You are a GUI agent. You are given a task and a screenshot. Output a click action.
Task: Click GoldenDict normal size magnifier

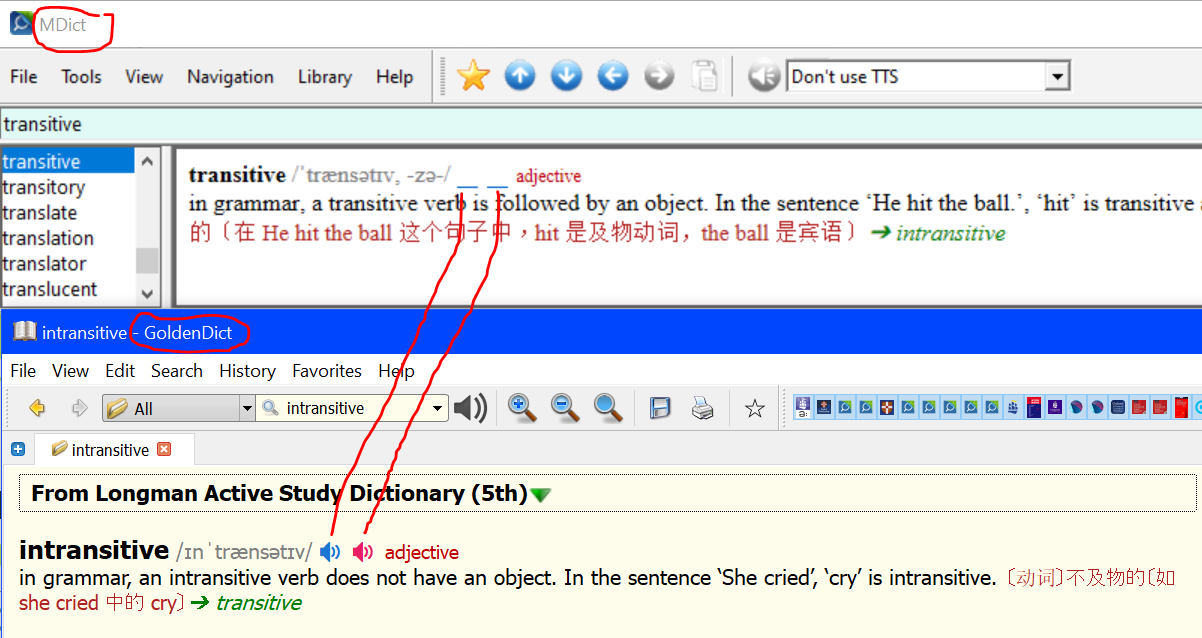(x=609, y=407)
